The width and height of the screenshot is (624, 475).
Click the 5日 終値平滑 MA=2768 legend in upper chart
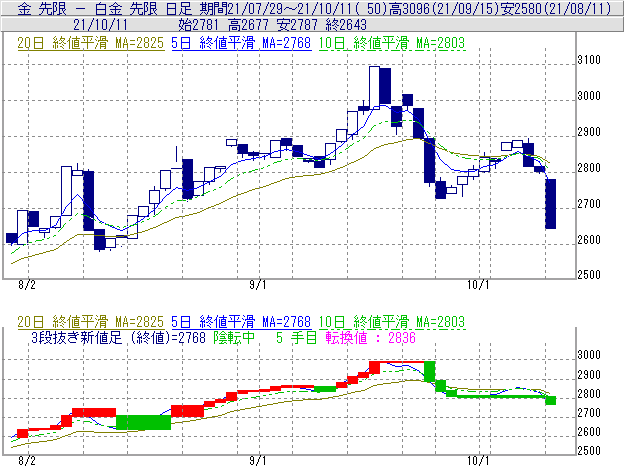coord(241,43)
